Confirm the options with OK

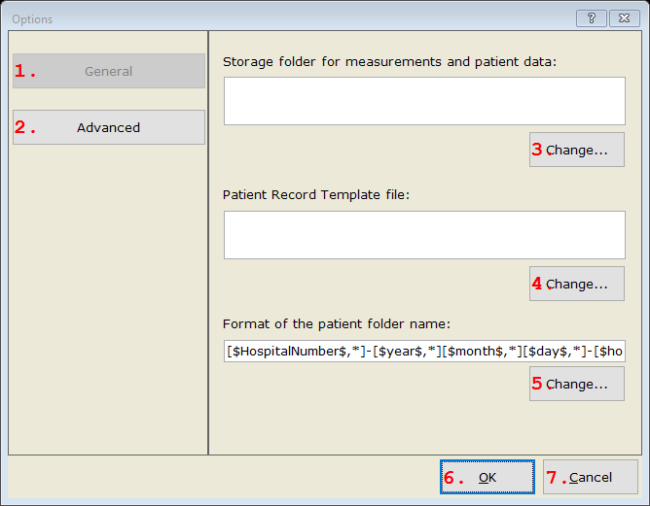click(x=487, y=477)
